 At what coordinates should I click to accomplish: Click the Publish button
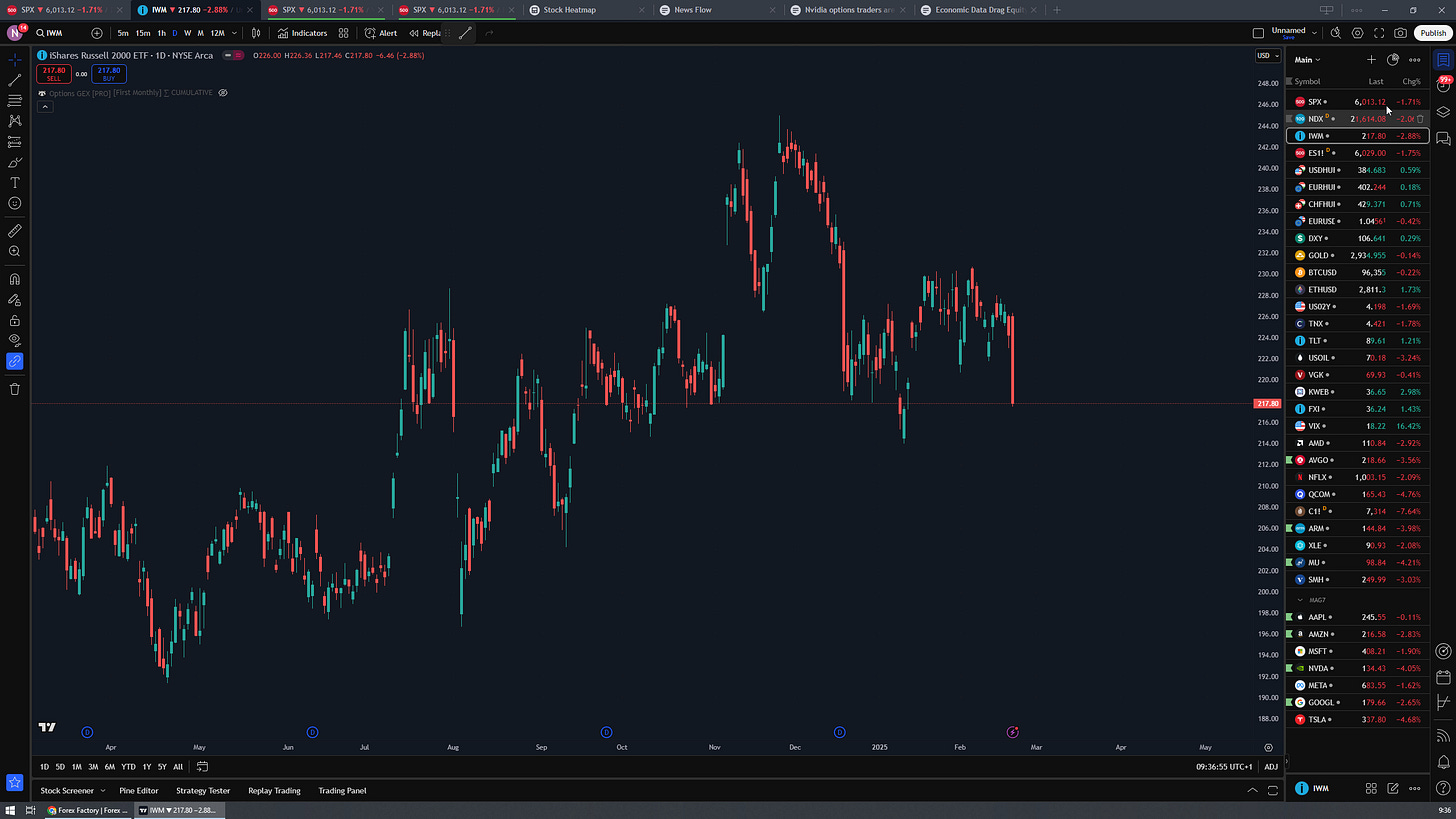pyautogui.click(x=1432, y=33)
